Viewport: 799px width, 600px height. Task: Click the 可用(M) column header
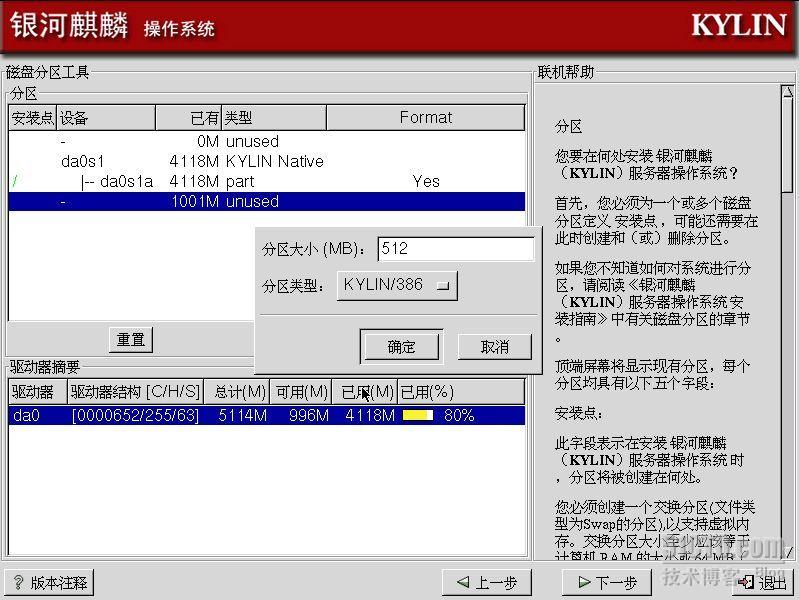click(x=301, y=392)
